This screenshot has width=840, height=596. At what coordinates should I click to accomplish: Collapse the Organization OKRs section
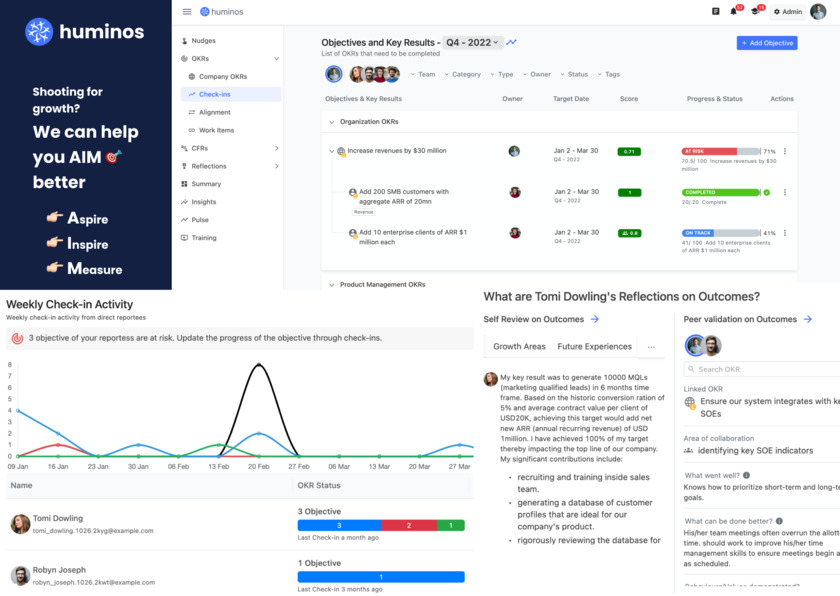tap(331, 122)
